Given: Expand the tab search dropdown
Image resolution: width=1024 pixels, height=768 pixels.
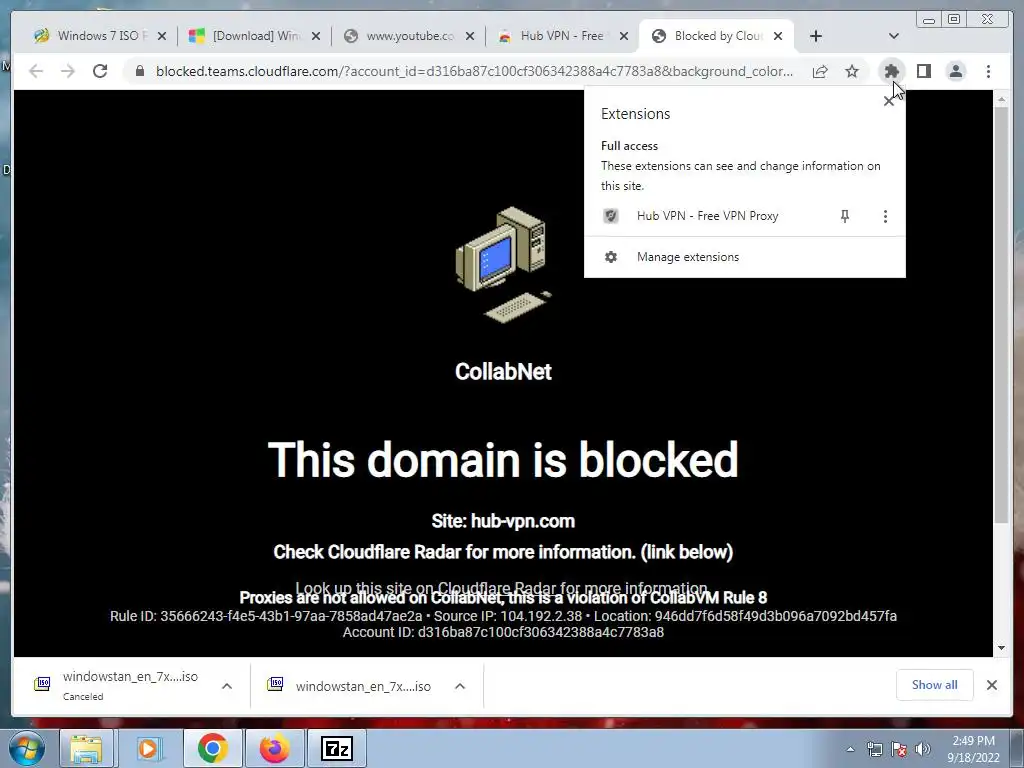Looking at the screenshot, I should tap(893, 36).
